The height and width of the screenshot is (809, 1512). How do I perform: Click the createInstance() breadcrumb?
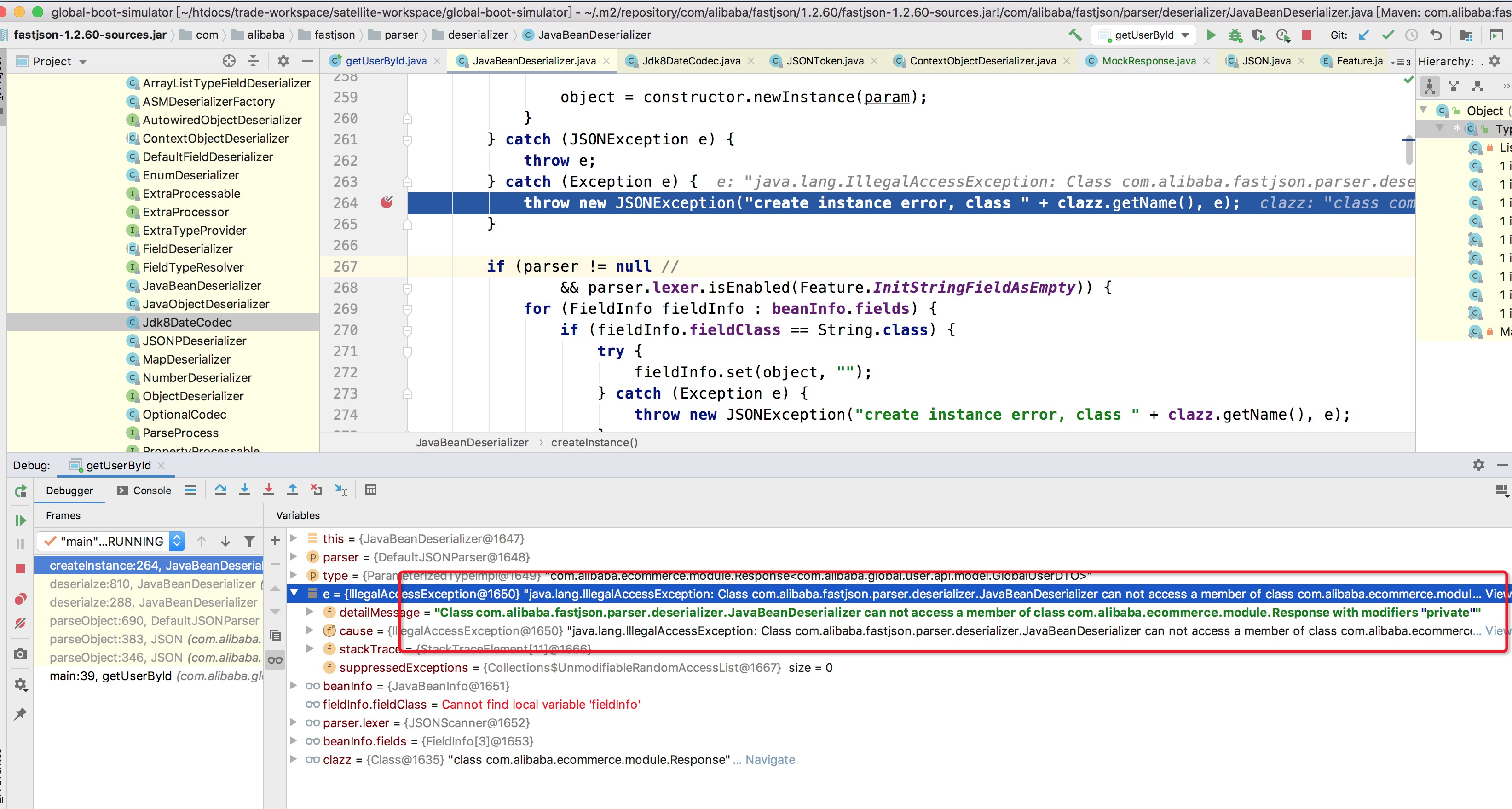pyautogui.click(x=594, y=442)
